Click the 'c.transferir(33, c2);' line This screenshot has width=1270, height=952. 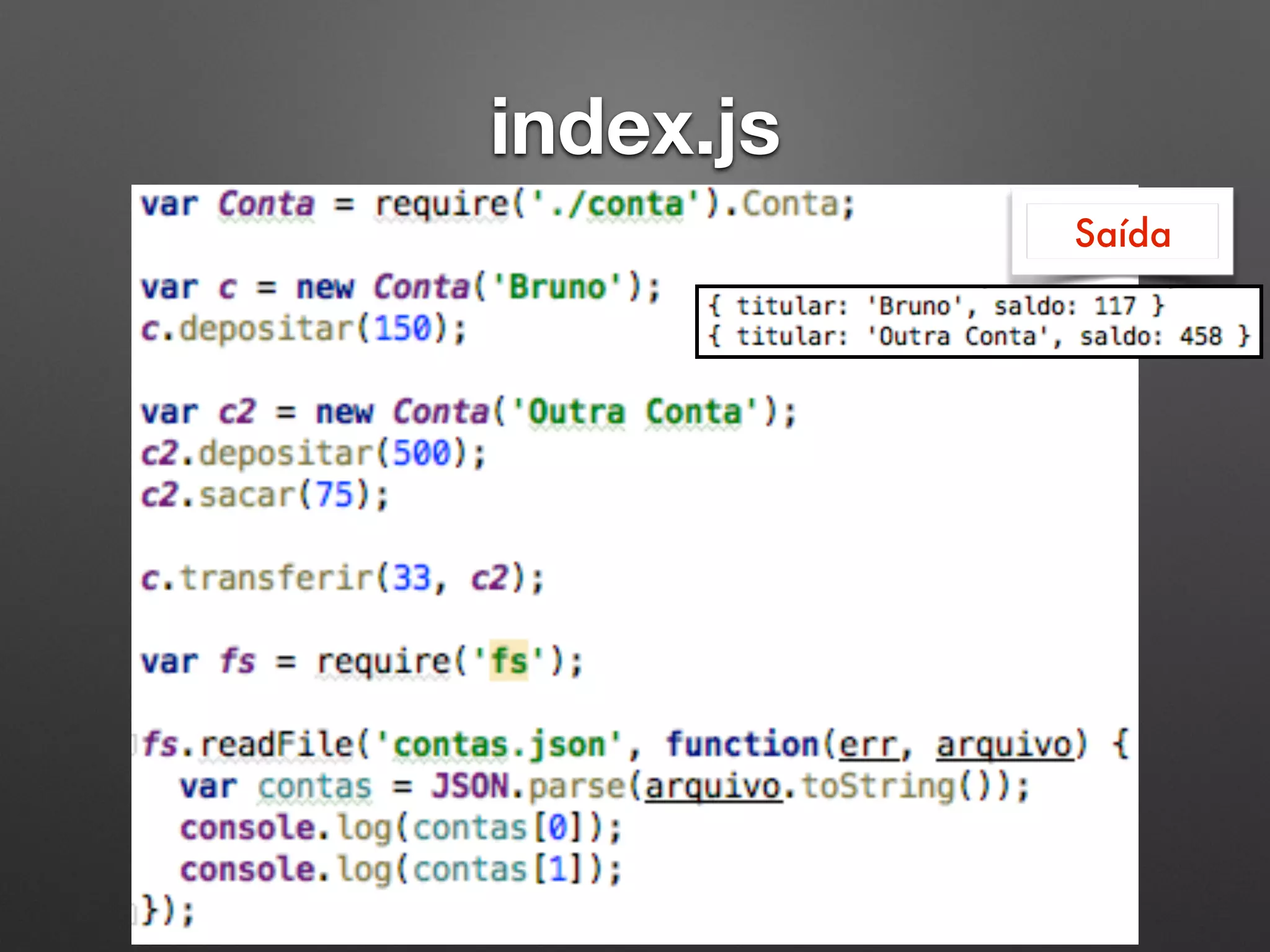(x=342, y=578)
